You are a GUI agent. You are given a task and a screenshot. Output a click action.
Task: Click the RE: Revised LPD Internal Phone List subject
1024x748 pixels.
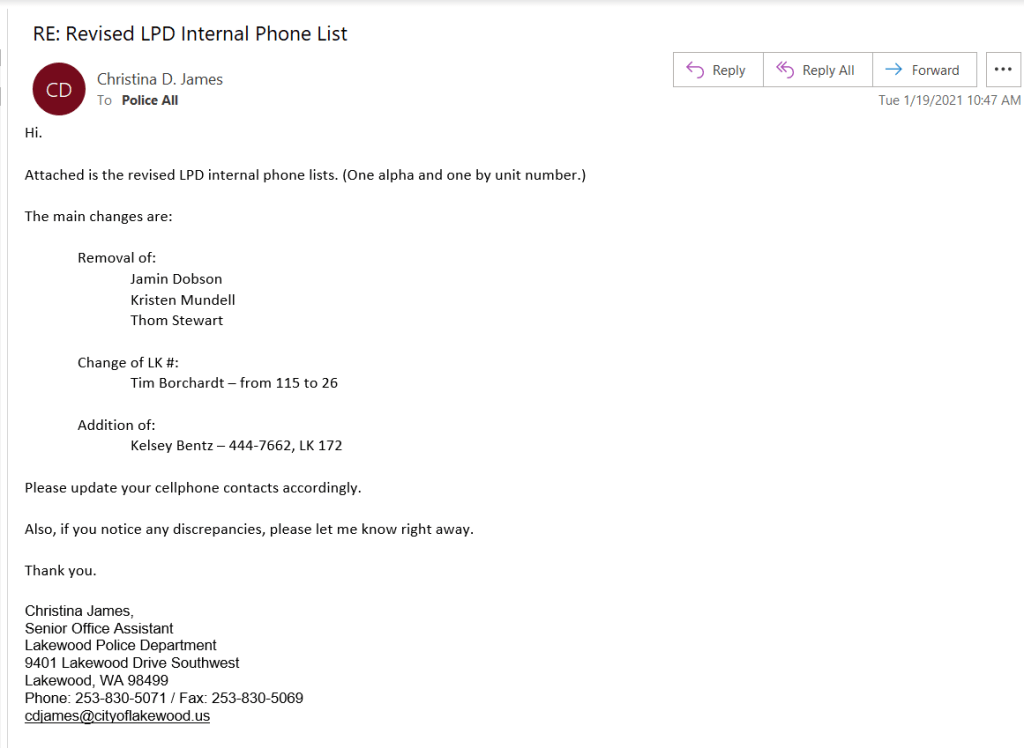coord(190,34)
